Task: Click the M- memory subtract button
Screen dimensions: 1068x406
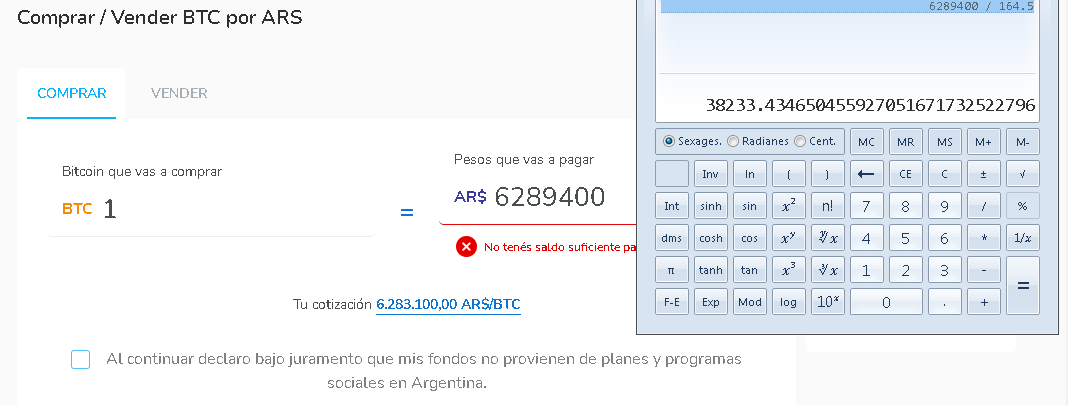Action: point(1022,142)
